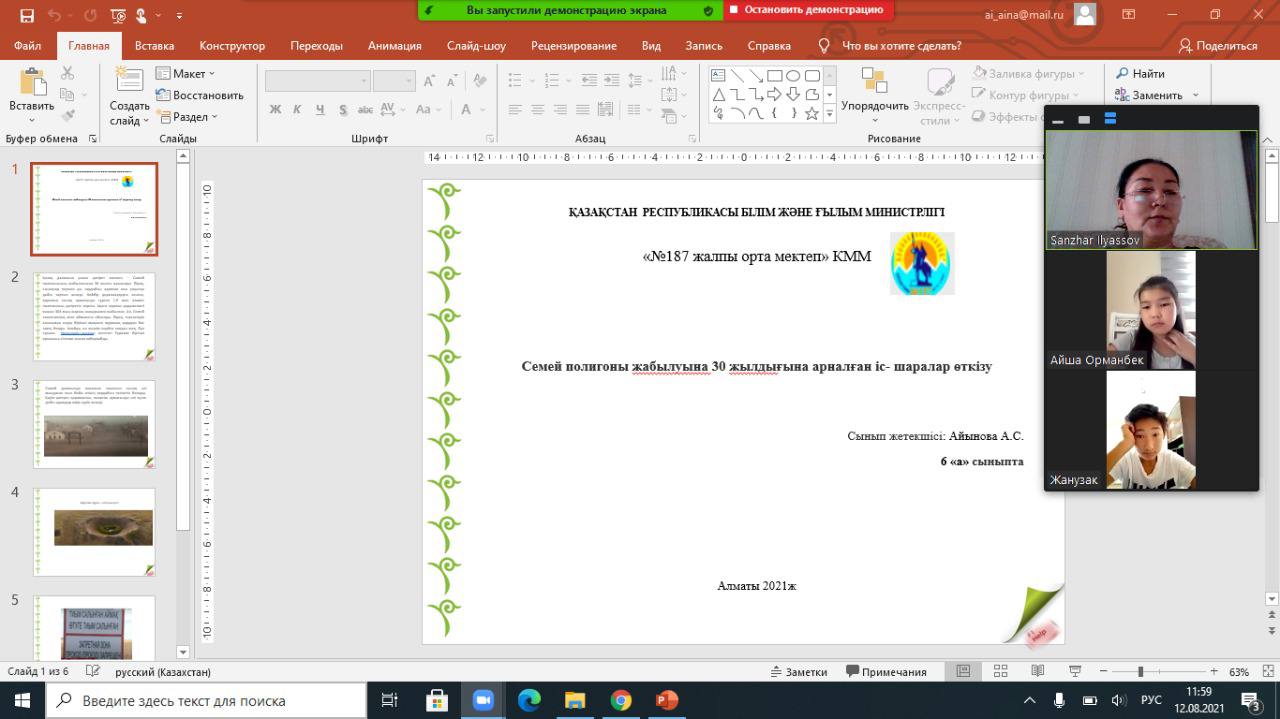
Task: Click the Упорядочить (Arrange) icon
Action: coord(874,84)
